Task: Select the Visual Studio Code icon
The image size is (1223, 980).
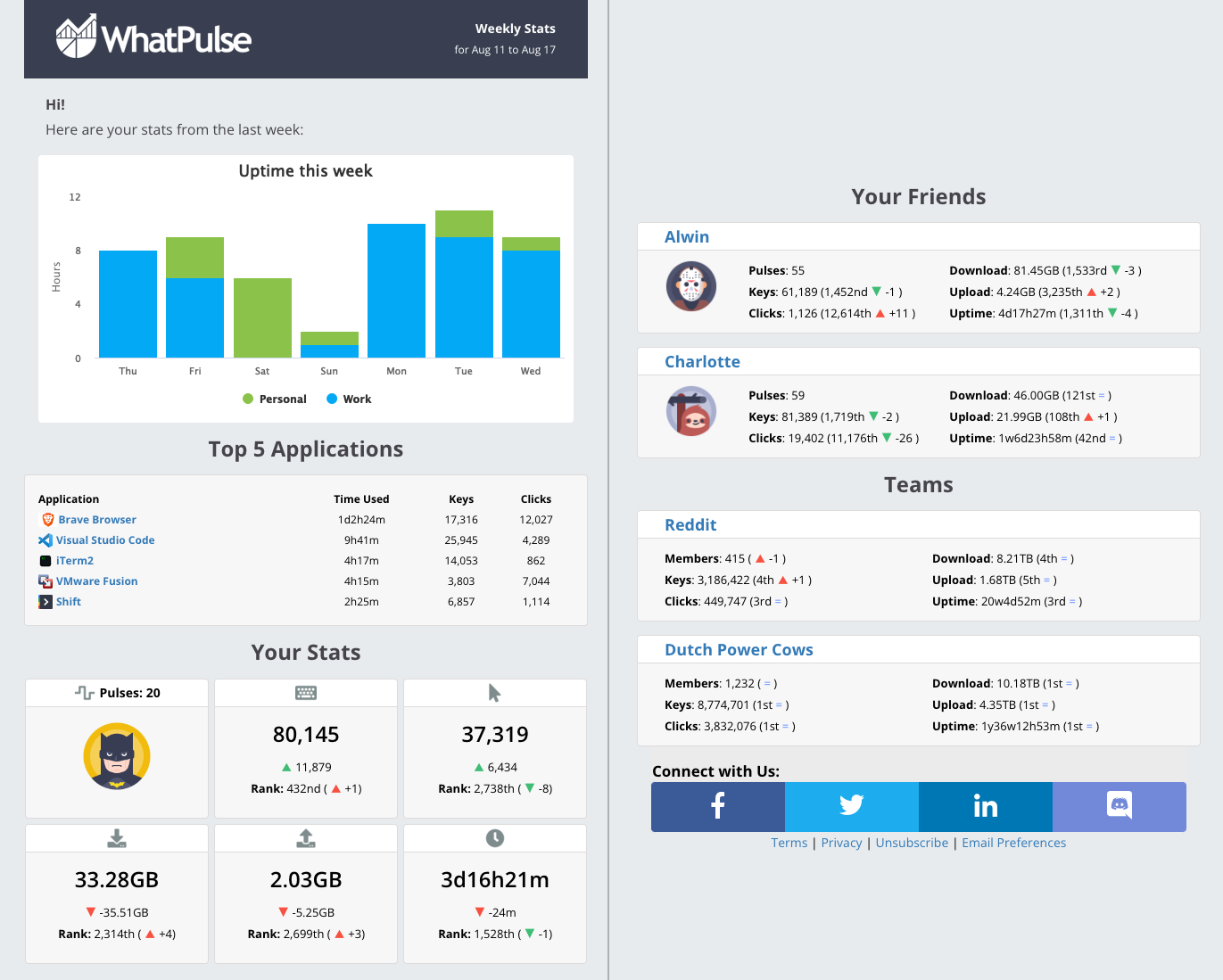Action: click(x=45, y=539)
